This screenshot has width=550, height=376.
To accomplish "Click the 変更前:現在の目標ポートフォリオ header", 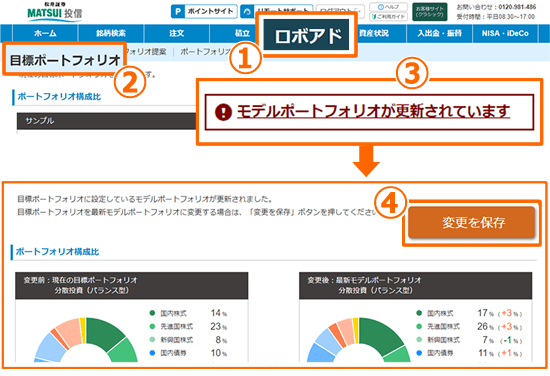I will click(132, 286).
